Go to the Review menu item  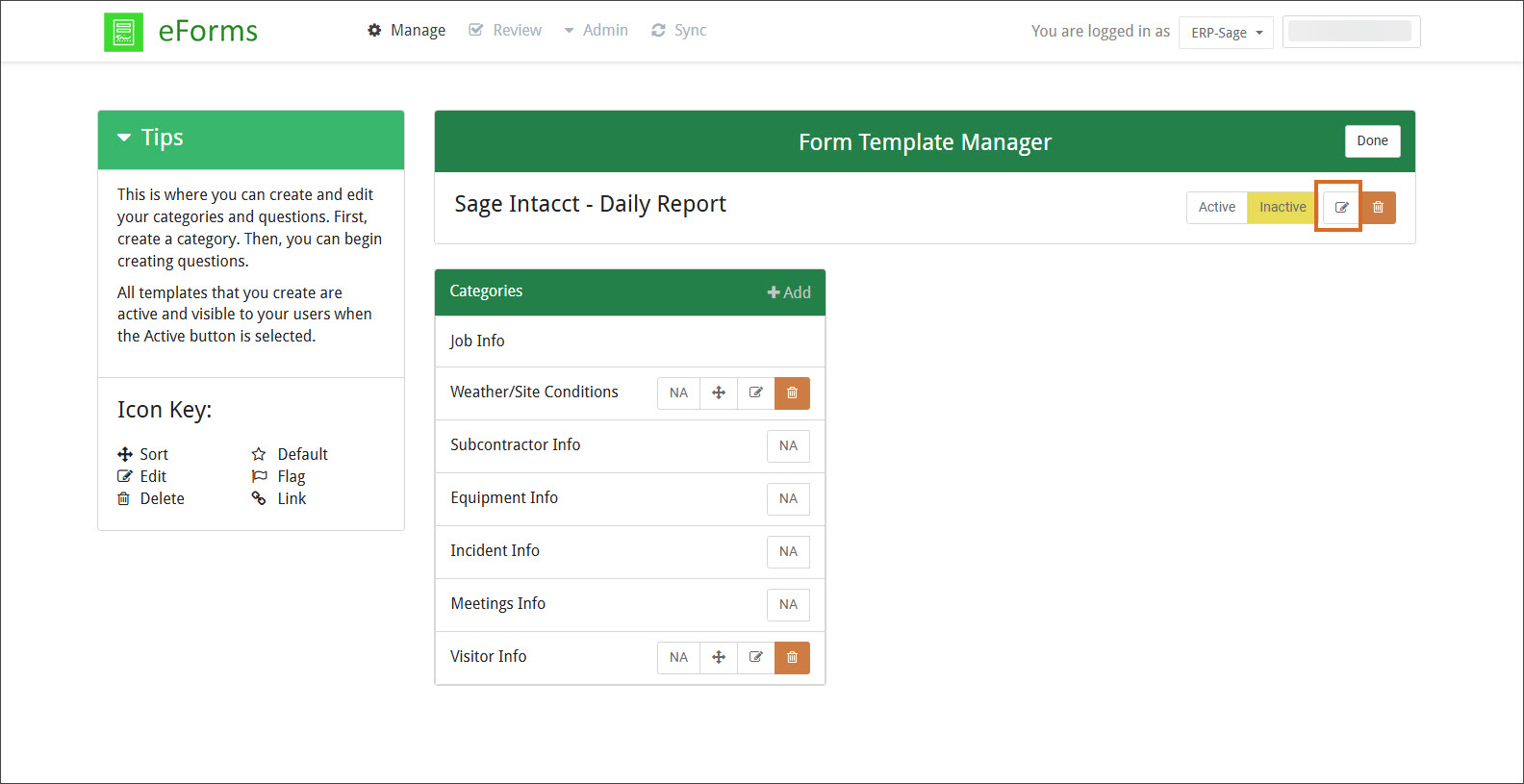506,31
